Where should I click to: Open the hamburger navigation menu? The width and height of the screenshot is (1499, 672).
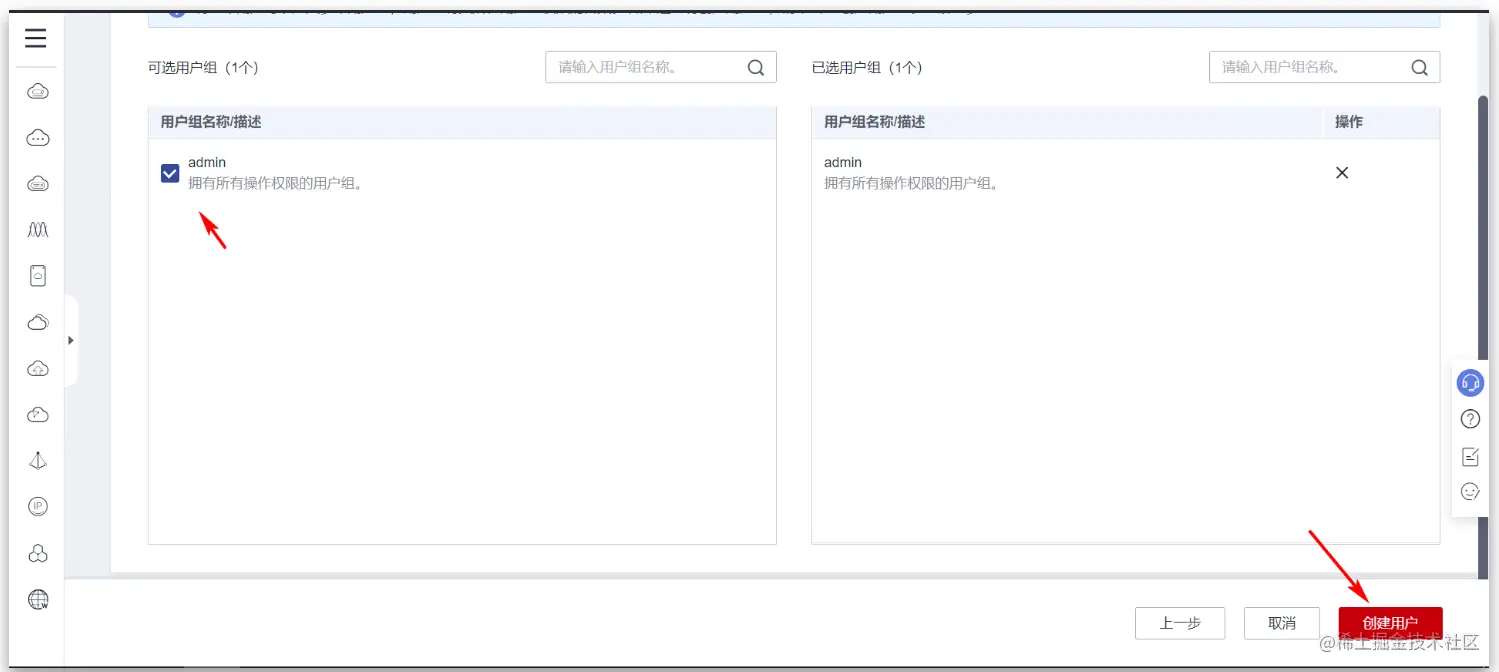coord(35,38)
